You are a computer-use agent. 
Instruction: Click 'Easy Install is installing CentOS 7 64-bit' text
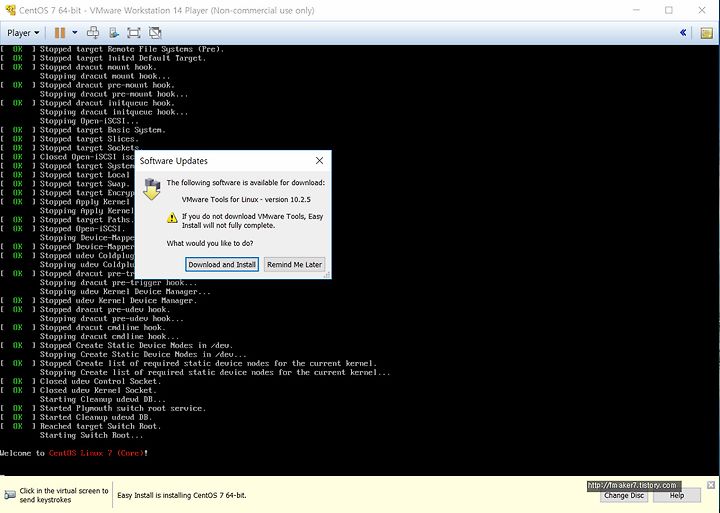[182, 496]
